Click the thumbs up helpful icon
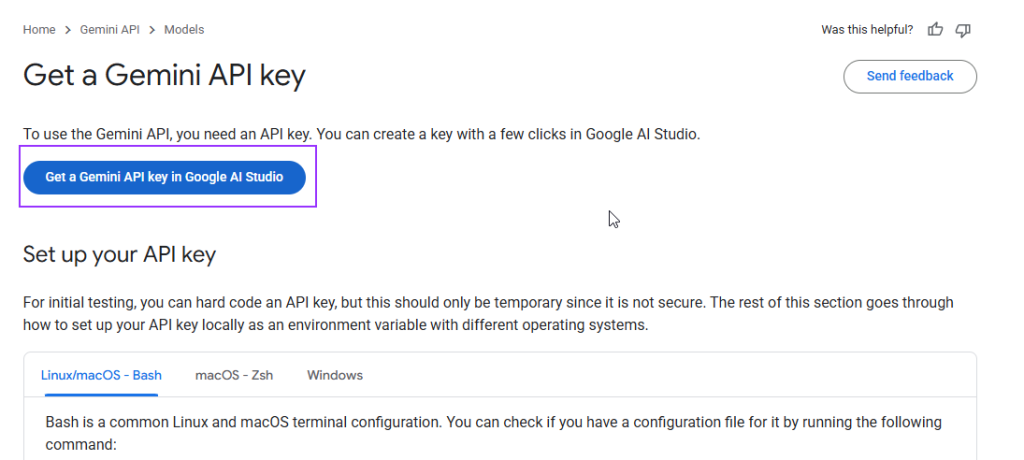 click(935, 29)
